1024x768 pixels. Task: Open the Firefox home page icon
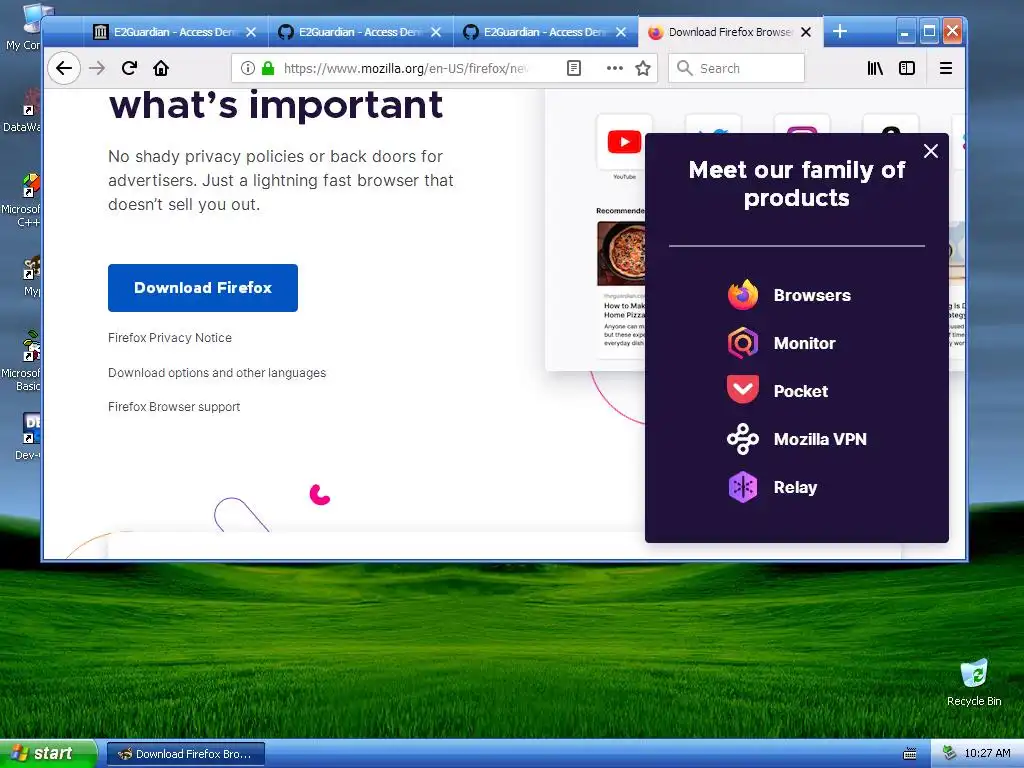(161, 68)
